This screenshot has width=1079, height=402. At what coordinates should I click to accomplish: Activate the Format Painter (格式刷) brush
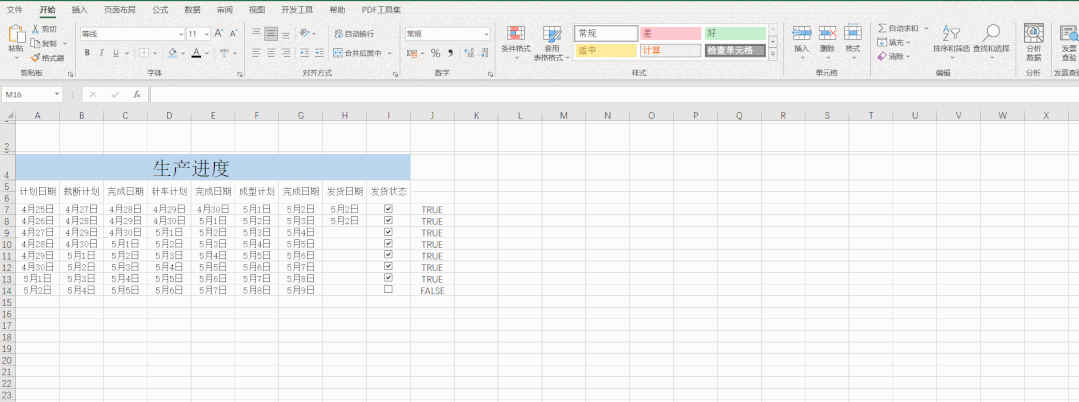36,57
